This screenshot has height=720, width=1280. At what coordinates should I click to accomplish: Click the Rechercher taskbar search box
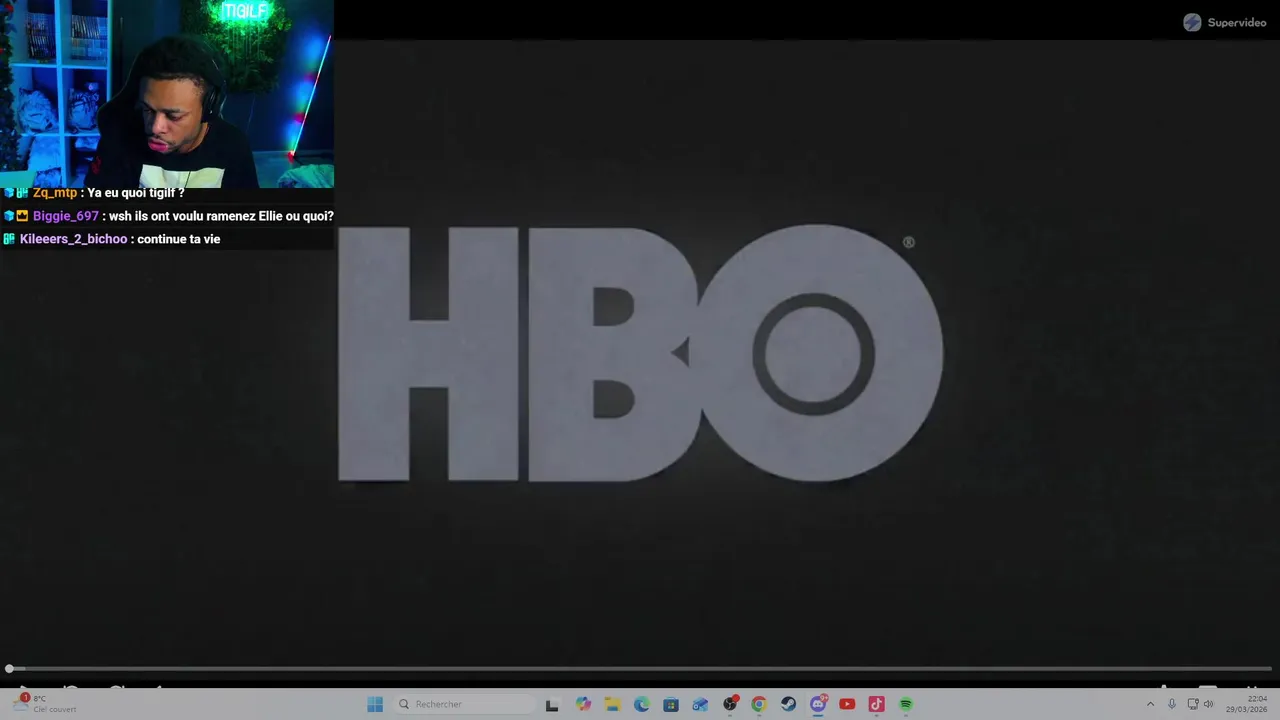(463, 704)
